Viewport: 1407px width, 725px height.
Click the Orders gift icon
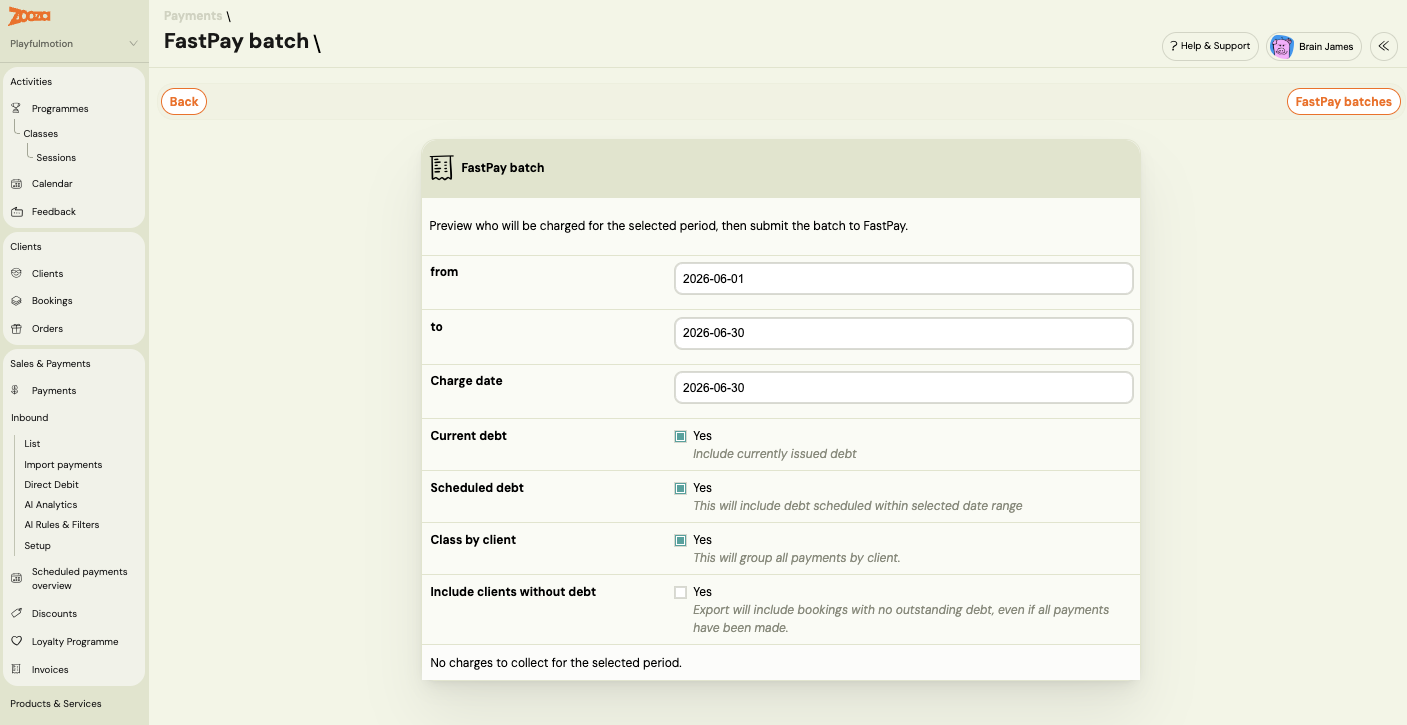(x=16, y=329)
